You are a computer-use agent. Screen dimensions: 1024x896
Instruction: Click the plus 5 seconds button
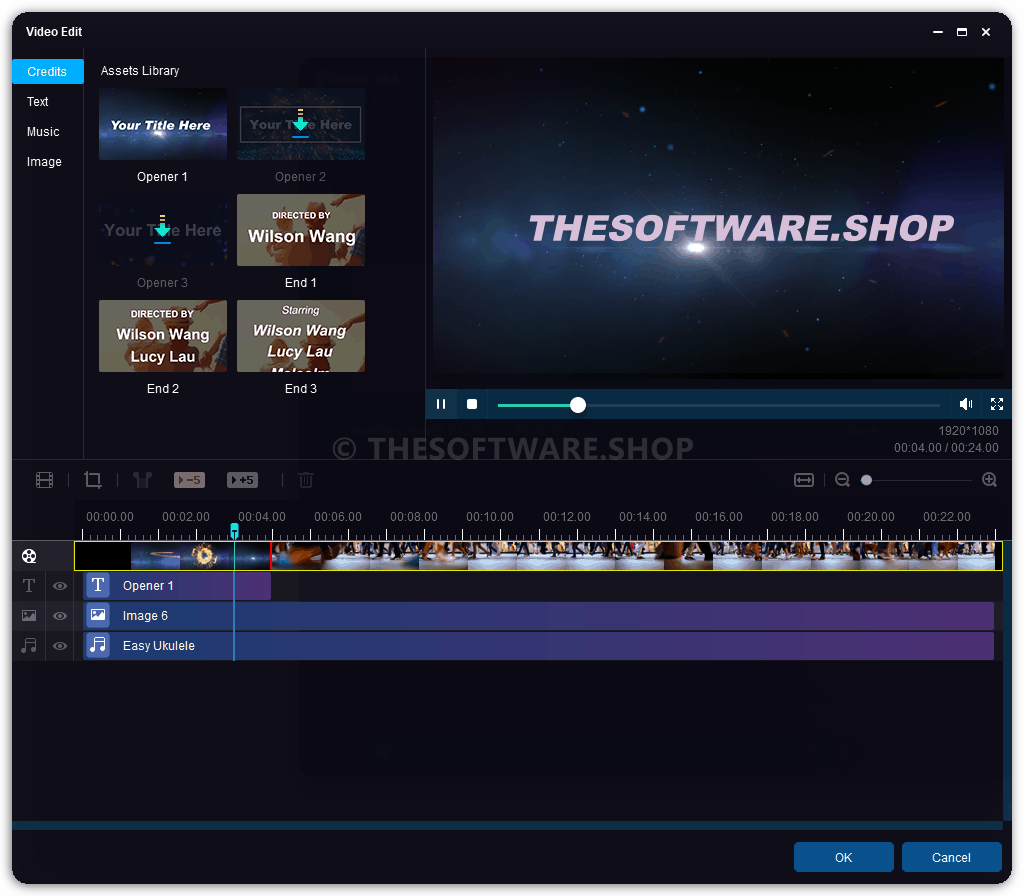(x=242, y=480)
